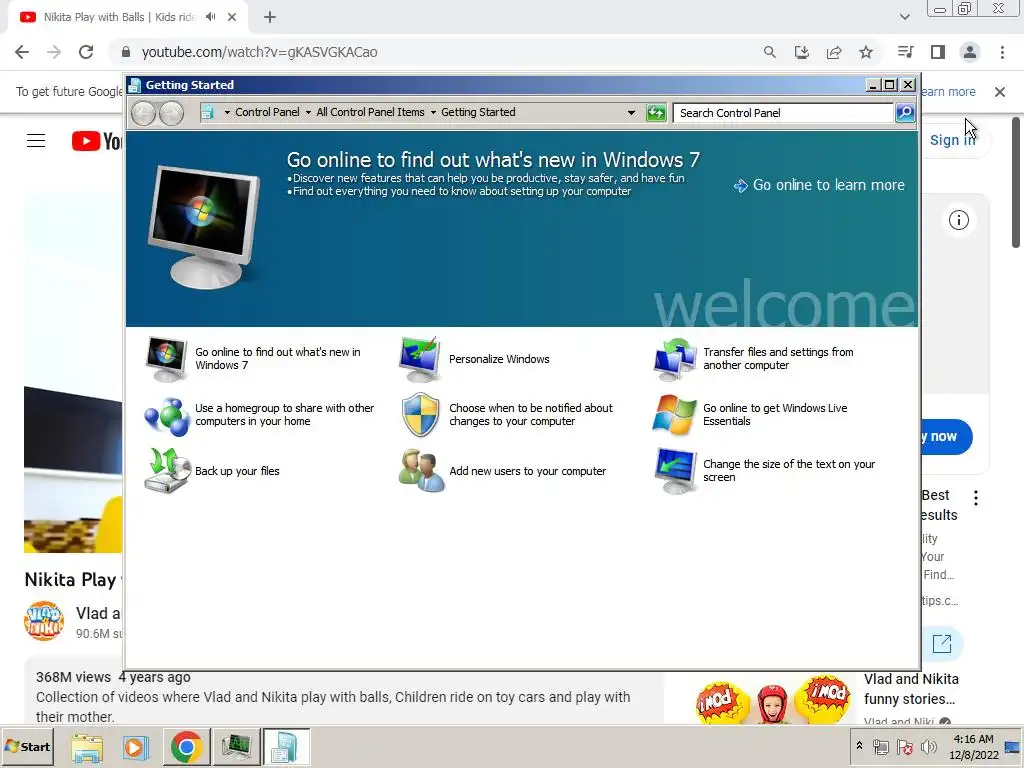The image size is (1024, 768).
Task: Open 'Go online to find out what's new' item icon
Action: (167, 359)
